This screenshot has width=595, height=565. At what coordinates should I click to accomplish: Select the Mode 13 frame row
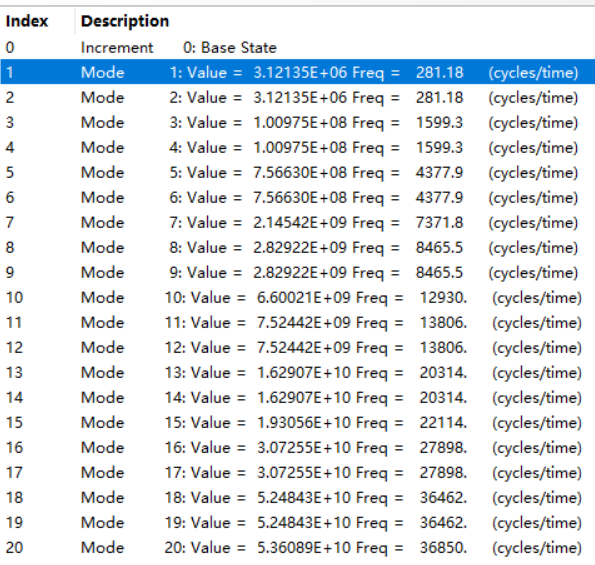[298, 373]
